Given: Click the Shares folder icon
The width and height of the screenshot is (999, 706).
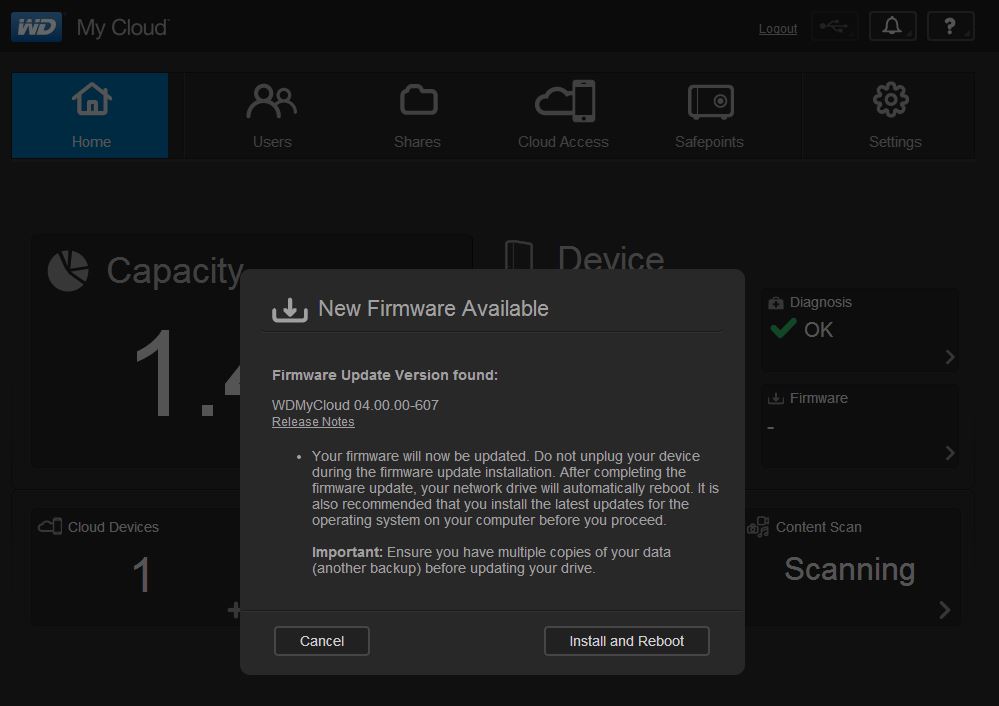Looking at the screenshot, I should tap(418, 100).
